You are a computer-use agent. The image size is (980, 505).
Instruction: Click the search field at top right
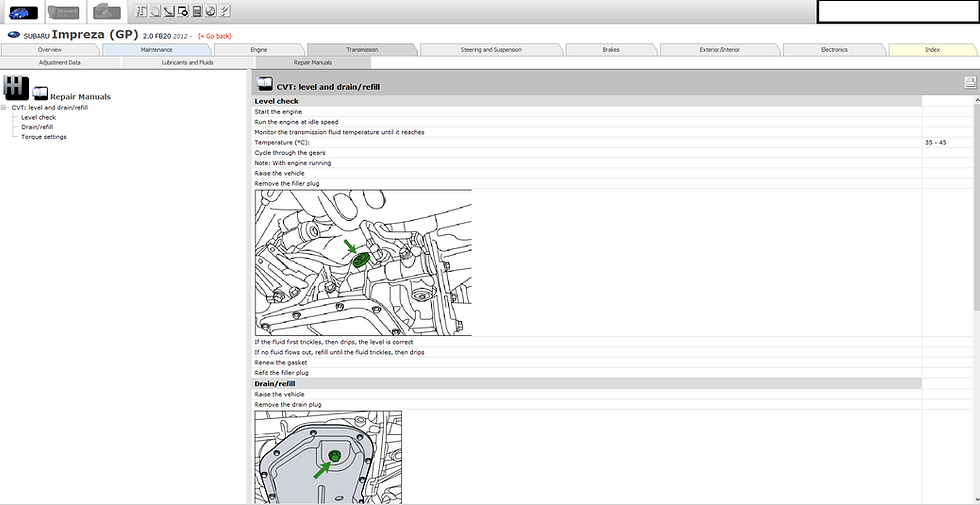(898, 11)
